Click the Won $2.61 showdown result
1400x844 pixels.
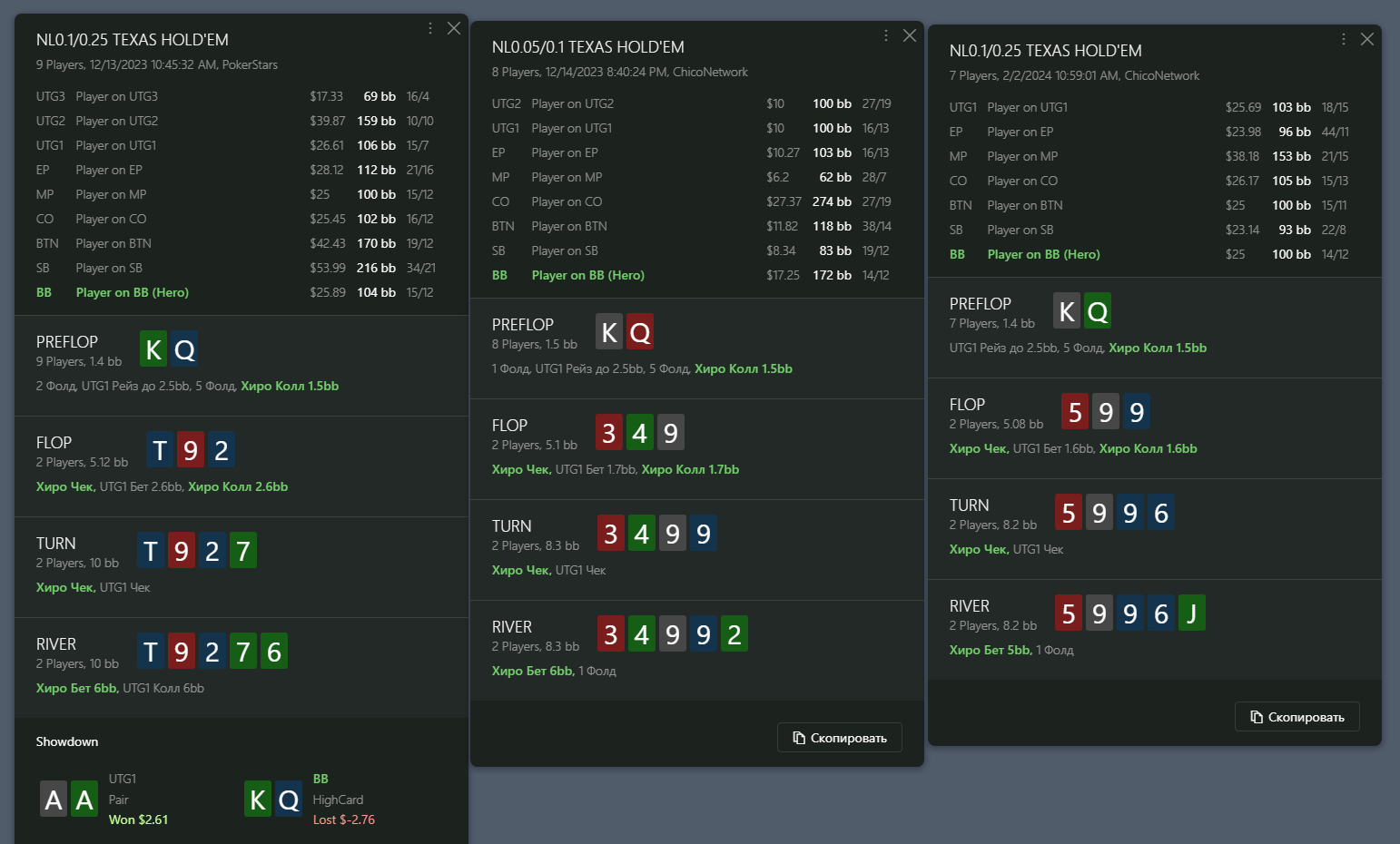point(138,819)
